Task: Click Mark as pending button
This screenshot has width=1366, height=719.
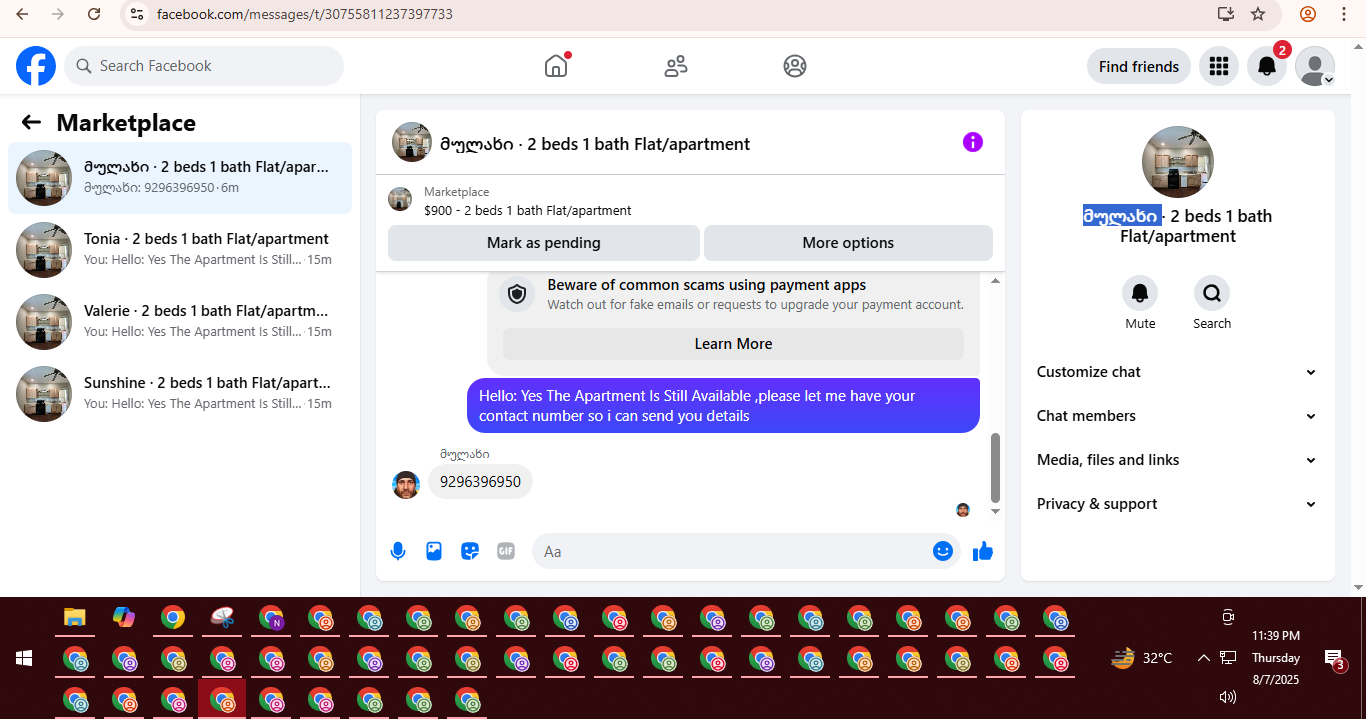Action: (x=544, y=243)
